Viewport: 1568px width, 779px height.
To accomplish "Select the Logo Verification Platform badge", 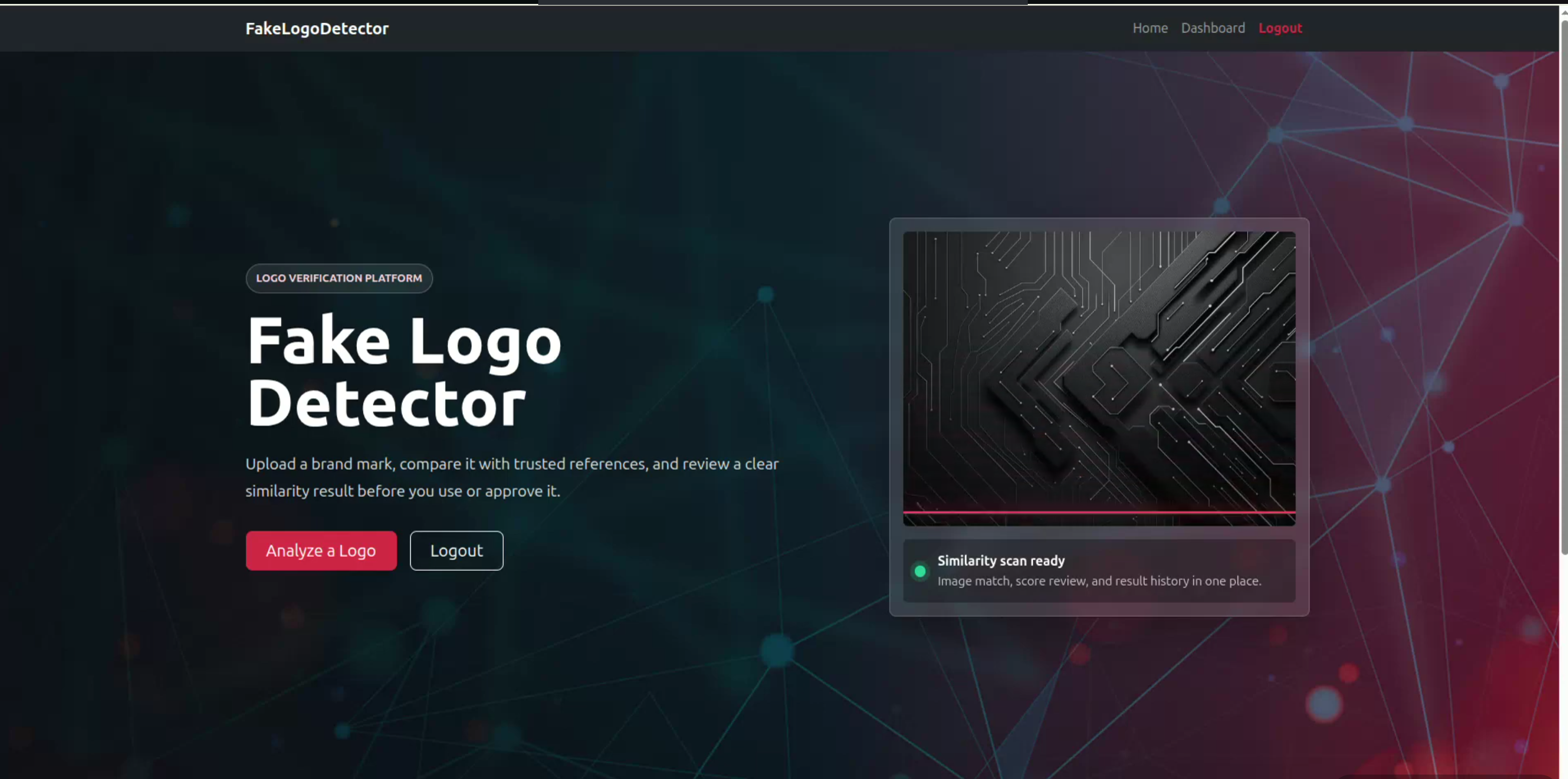I will coord(339,278).
